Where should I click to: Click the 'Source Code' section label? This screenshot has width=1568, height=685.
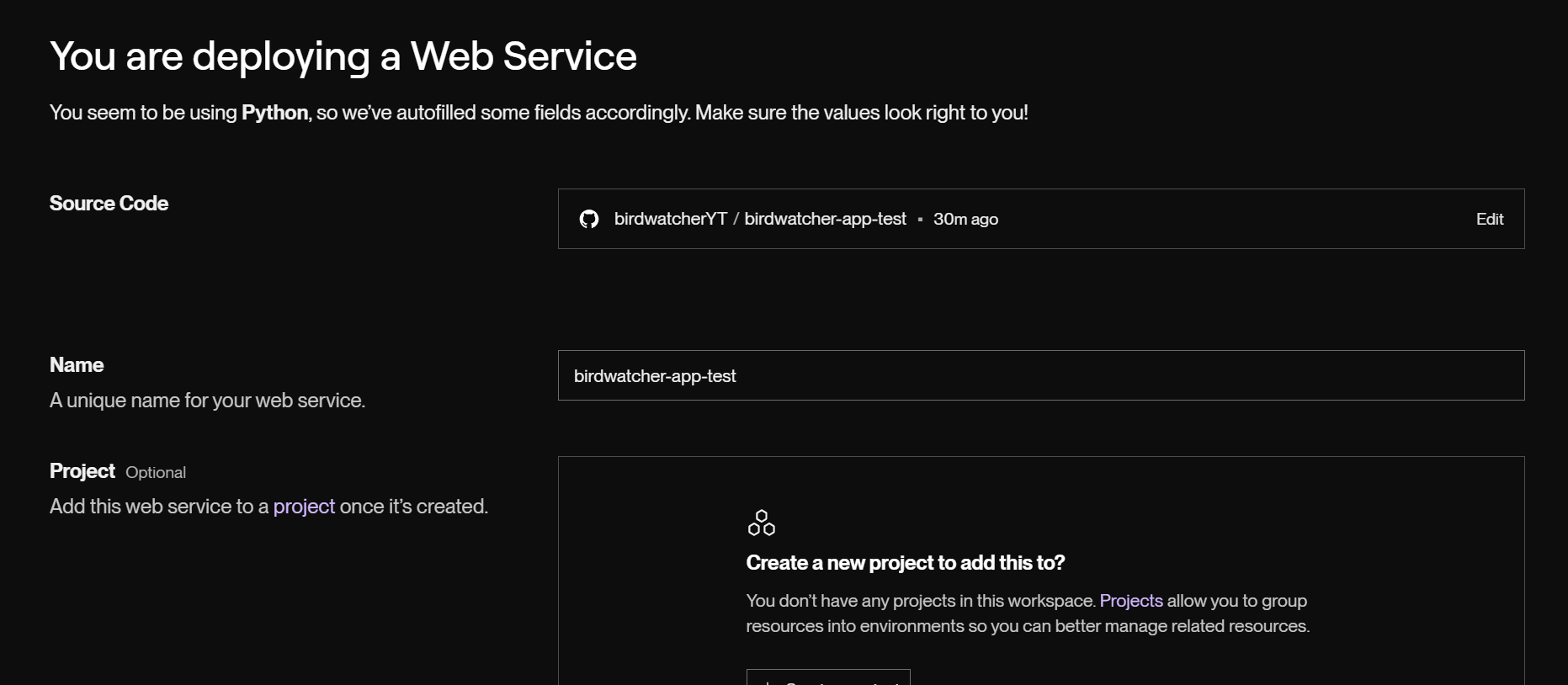pyautogui.click(x=109, y=204)
